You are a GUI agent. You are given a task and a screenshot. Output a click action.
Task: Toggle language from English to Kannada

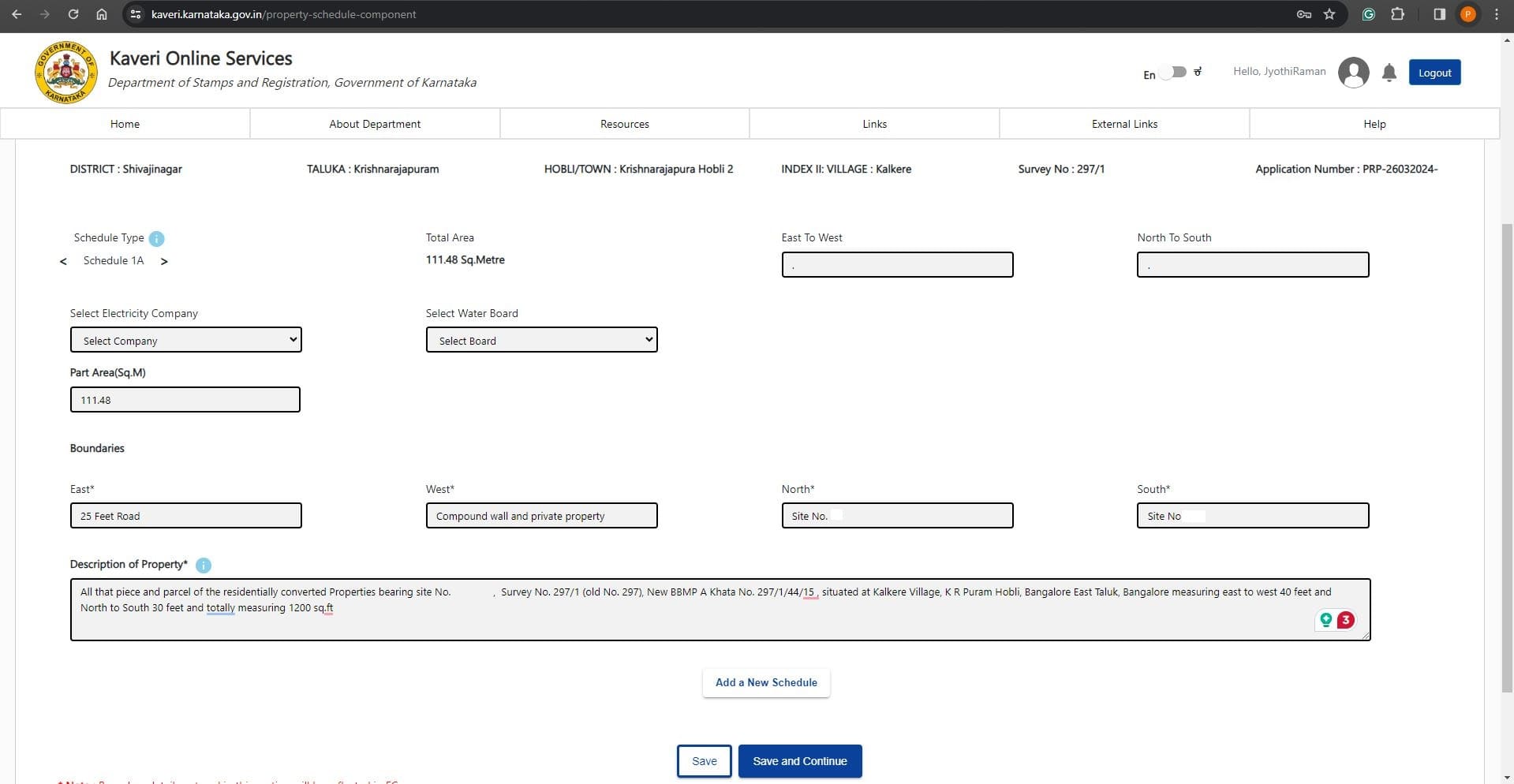click(x=1174, y=72)
